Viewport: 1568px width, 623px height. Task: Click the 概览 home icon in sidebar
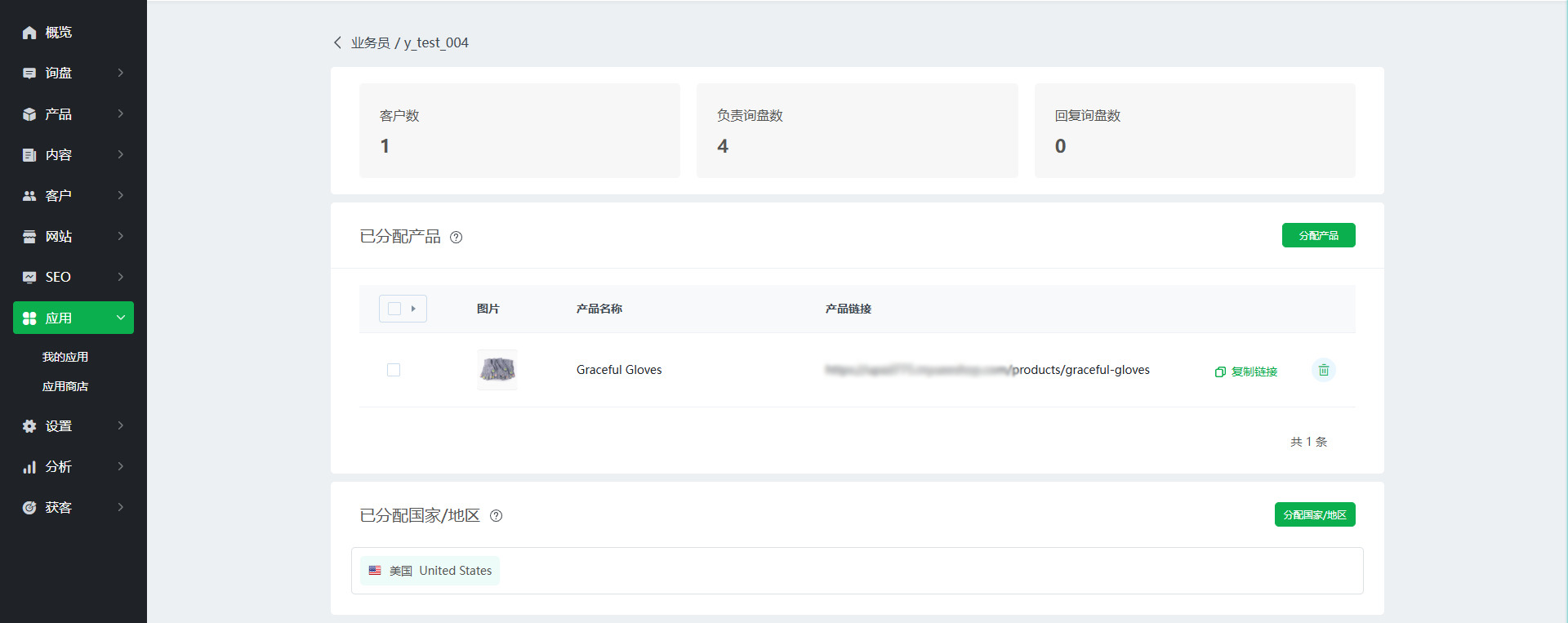pos(29,33)
